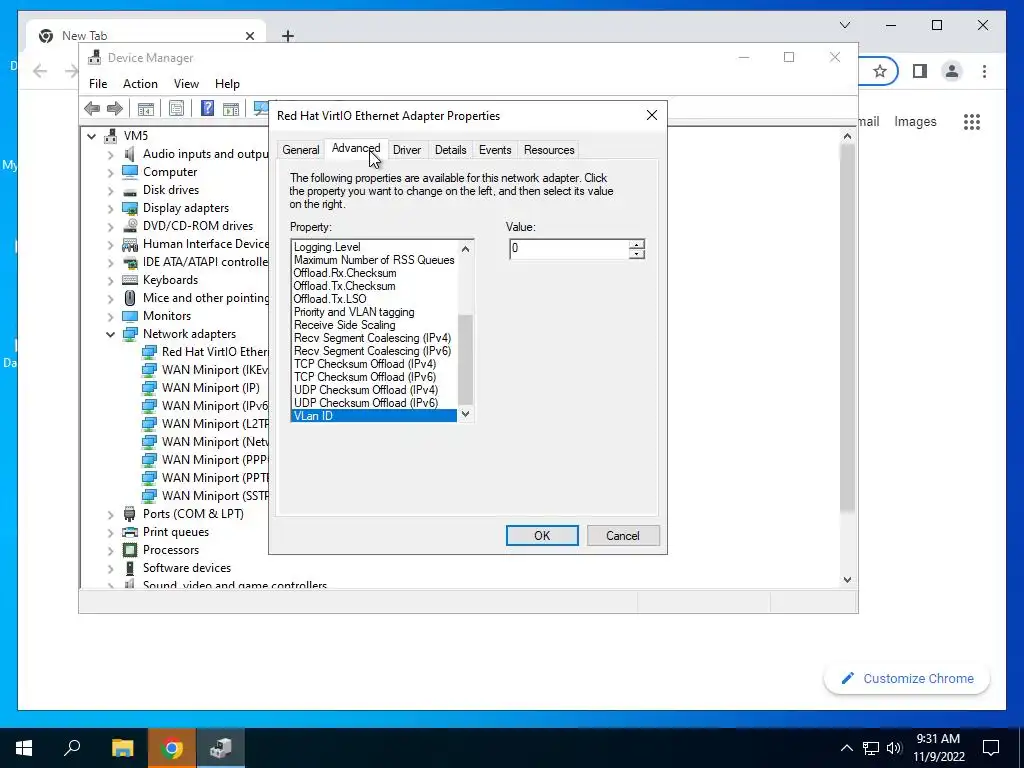
Task: Click Chrome bookmark star icon
Action: coord(880,71)
